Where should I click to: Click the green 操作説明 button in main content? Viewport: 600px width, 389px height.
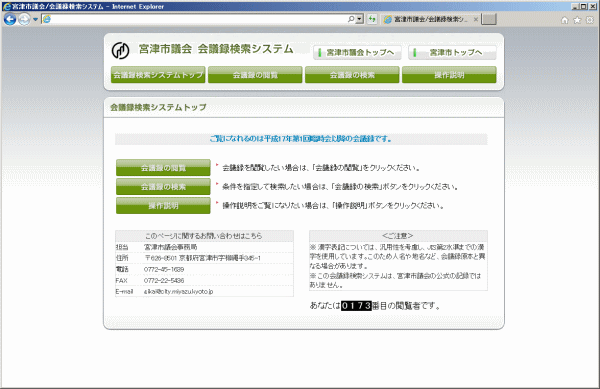point(163,205)
